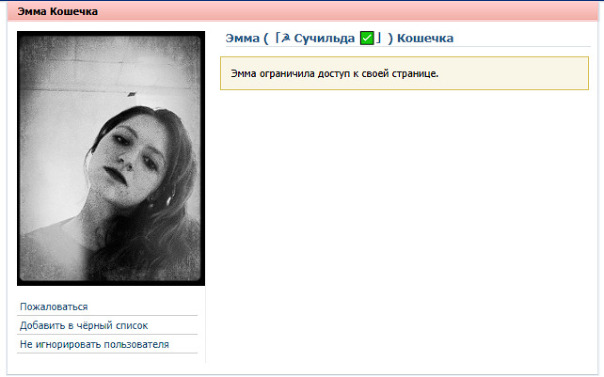This screenshot has width=604, height=377.
Task: Click the hammer and sickle symbol
Action: click(286, 38)
